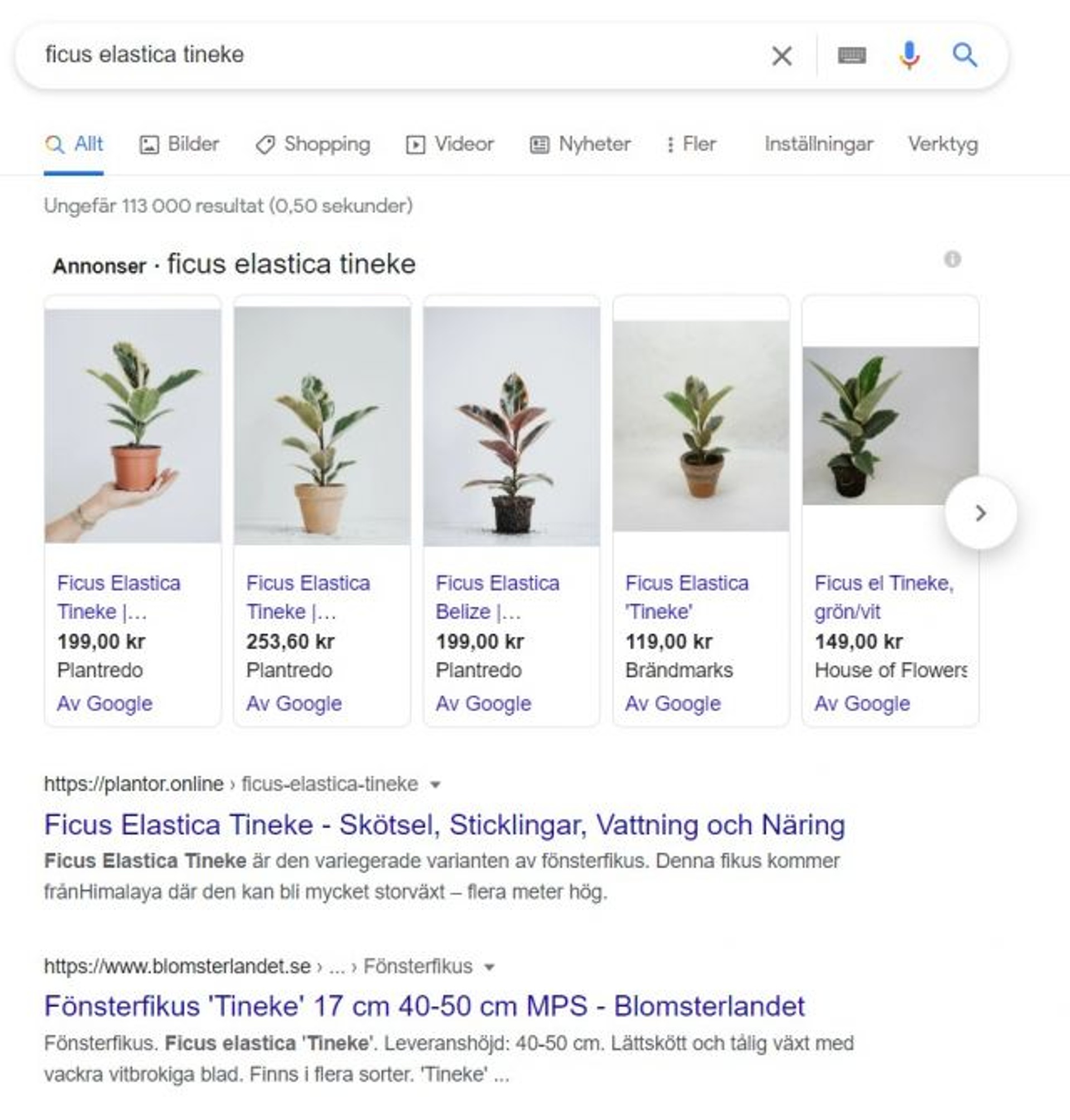Click ficus held in hand product image
The image size is (1070, 1120).
pos(133,425)
